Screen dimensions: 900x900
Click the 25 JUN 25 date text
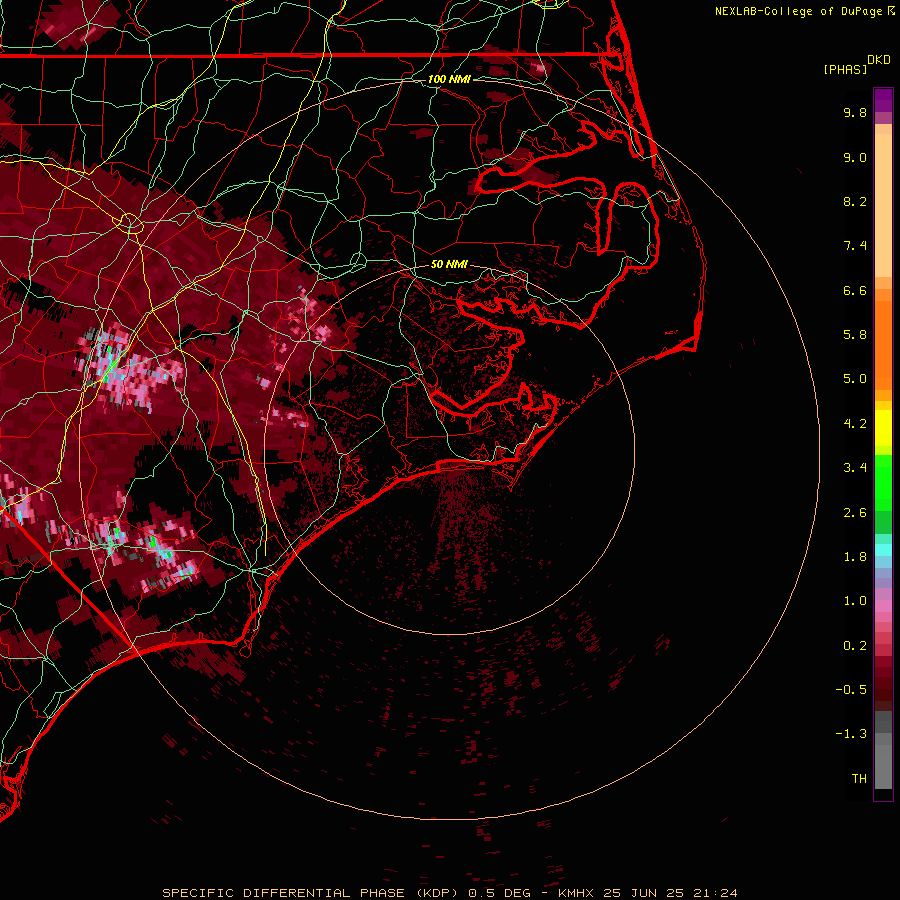[x=644, y=893]
